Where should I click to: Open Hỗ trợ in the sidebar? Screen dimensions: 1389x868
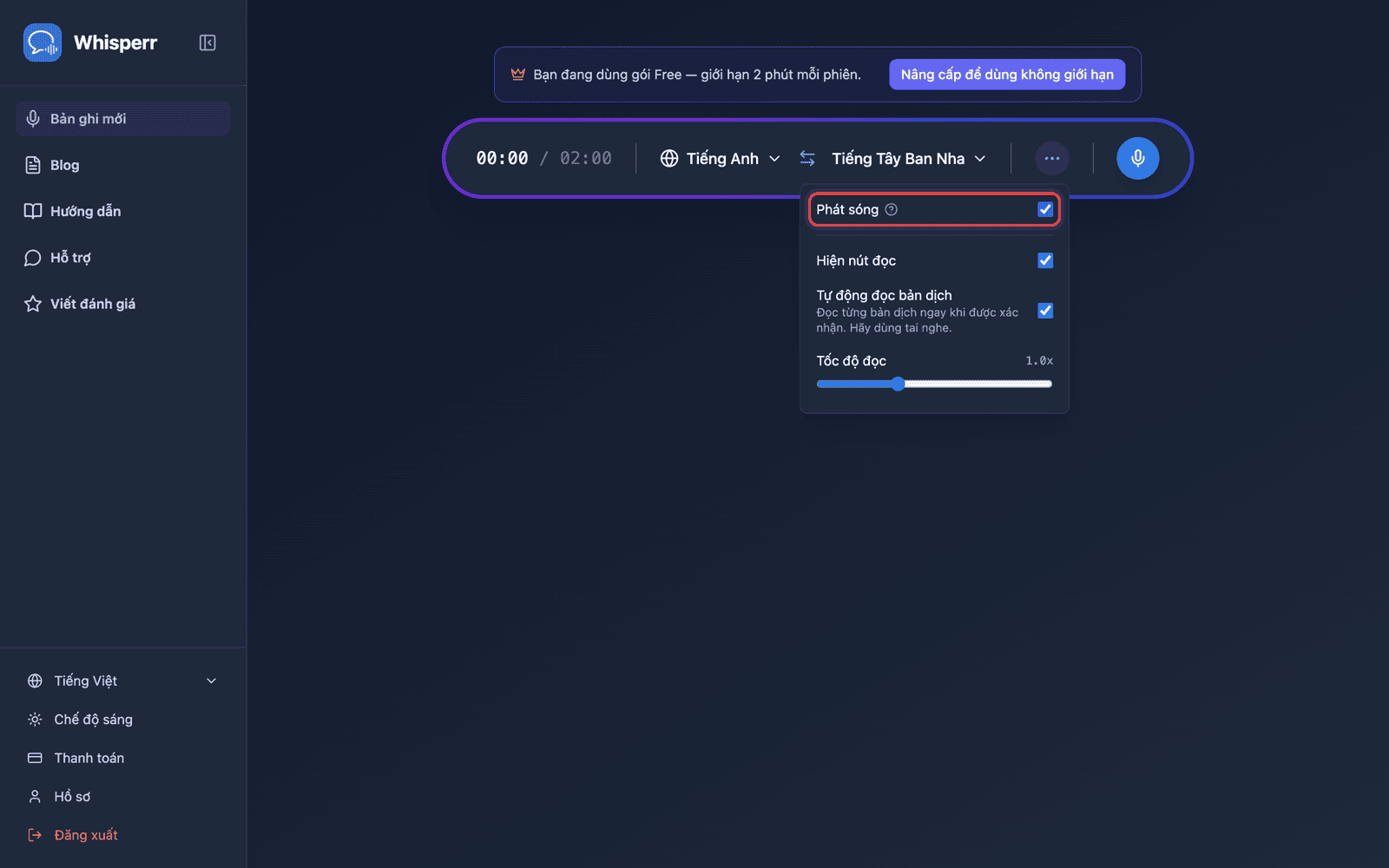coord(123,258)
